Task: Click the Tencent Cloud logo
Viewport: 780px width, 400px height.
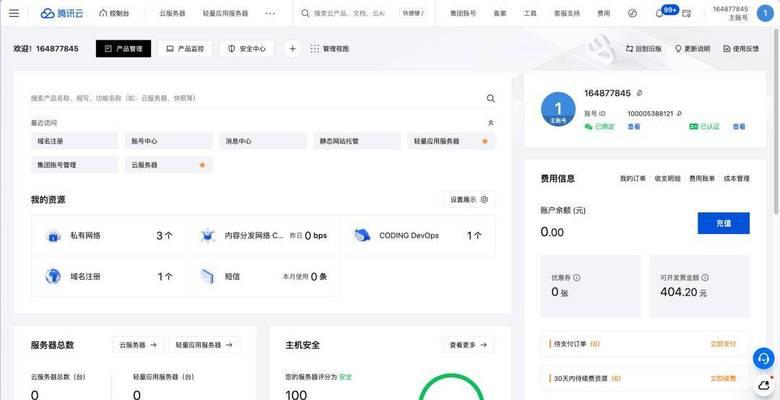Action: (62, 13)
